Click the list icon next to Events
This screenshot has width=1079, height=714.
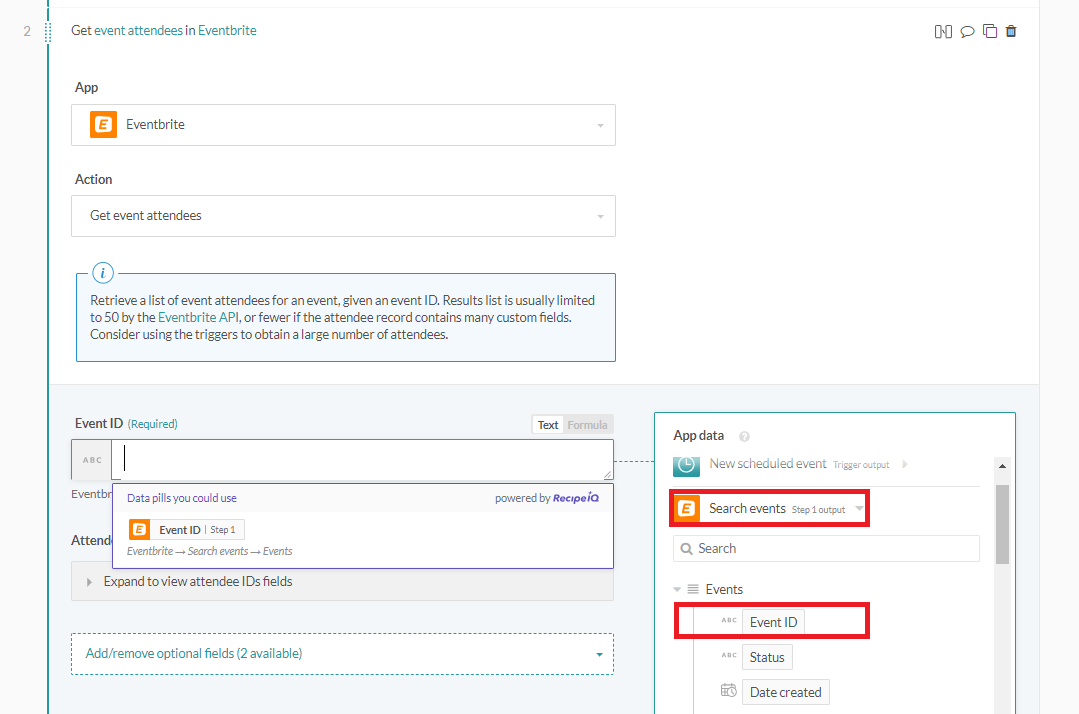[x=693, y=589]
